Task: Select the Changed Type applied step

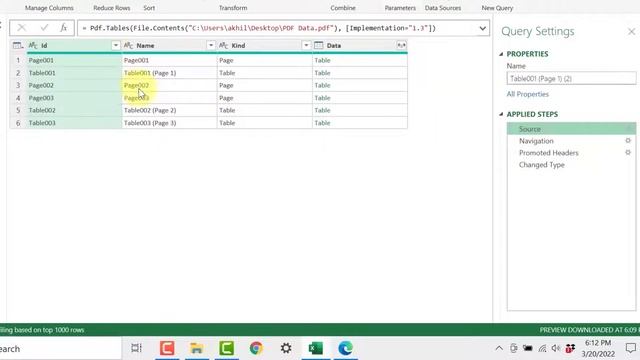Action: tap(571, 165)
